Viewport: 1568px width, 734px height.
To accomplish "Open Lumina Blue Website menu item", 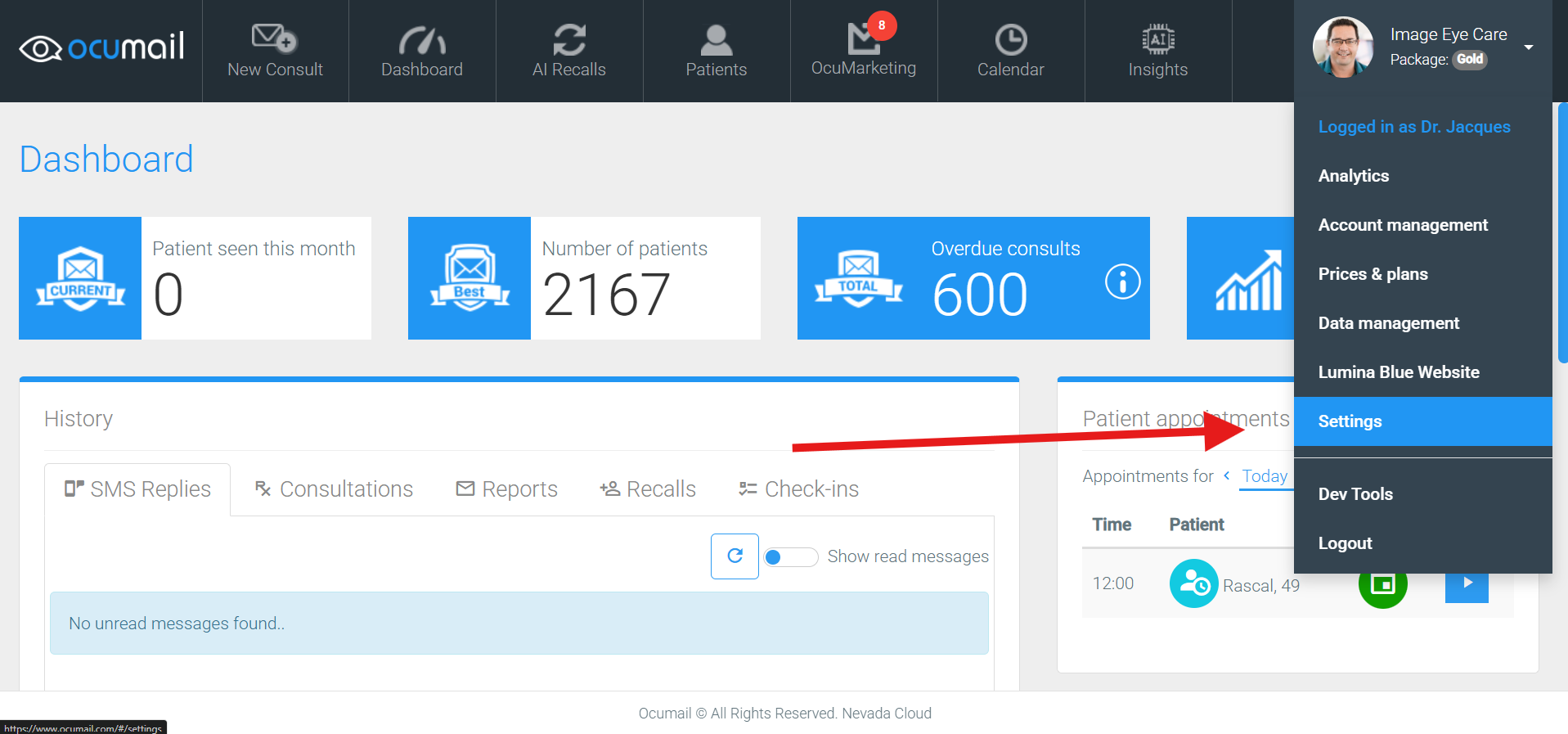I will coord(1423,372).
